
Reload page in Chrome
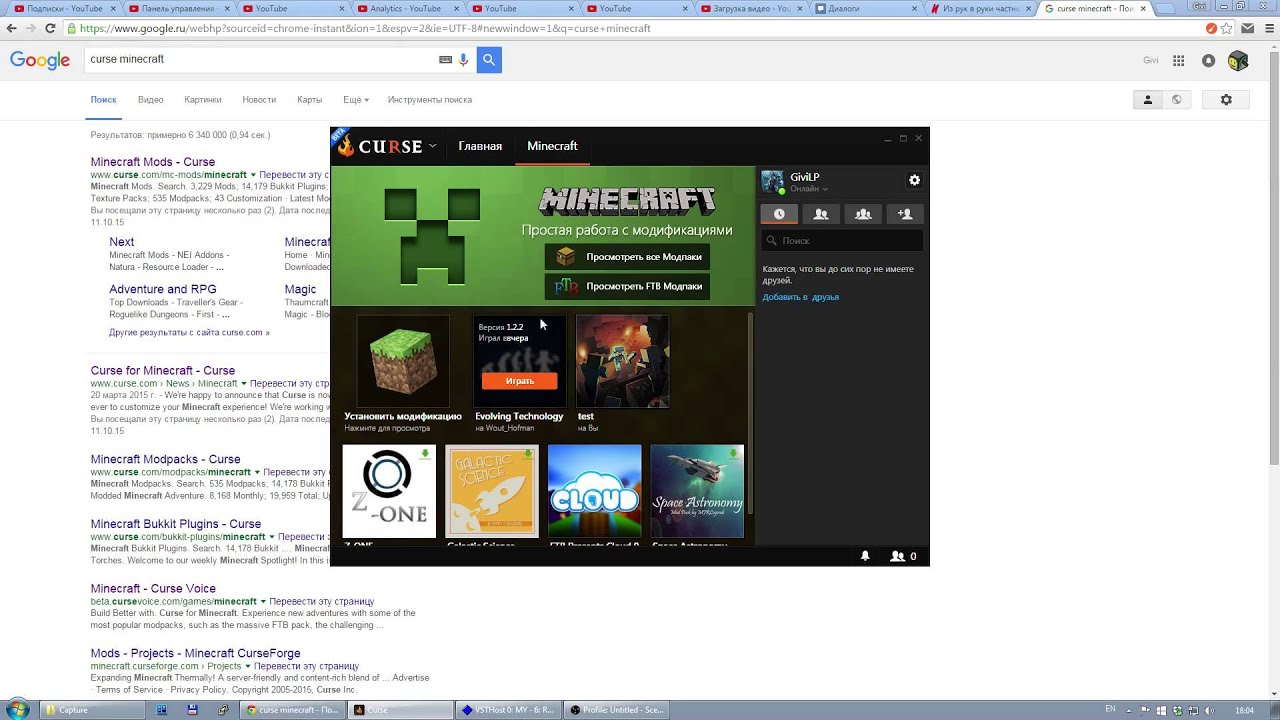[x=52, y=28]
